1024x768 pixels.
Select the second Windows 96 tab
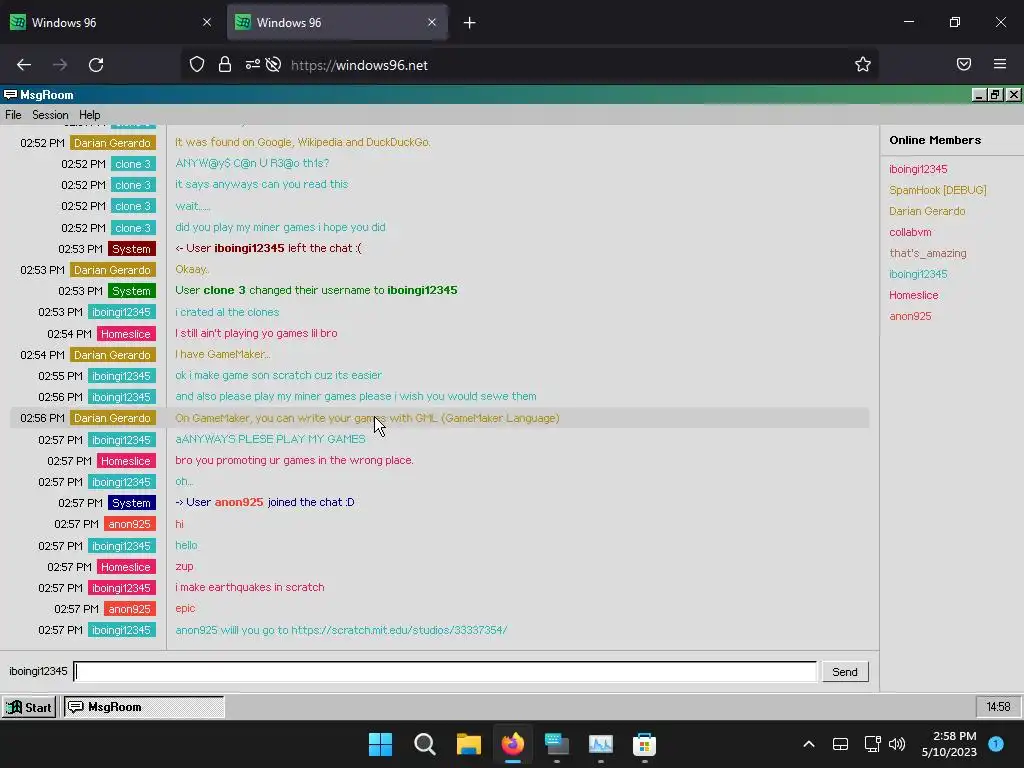coord(337,22)
